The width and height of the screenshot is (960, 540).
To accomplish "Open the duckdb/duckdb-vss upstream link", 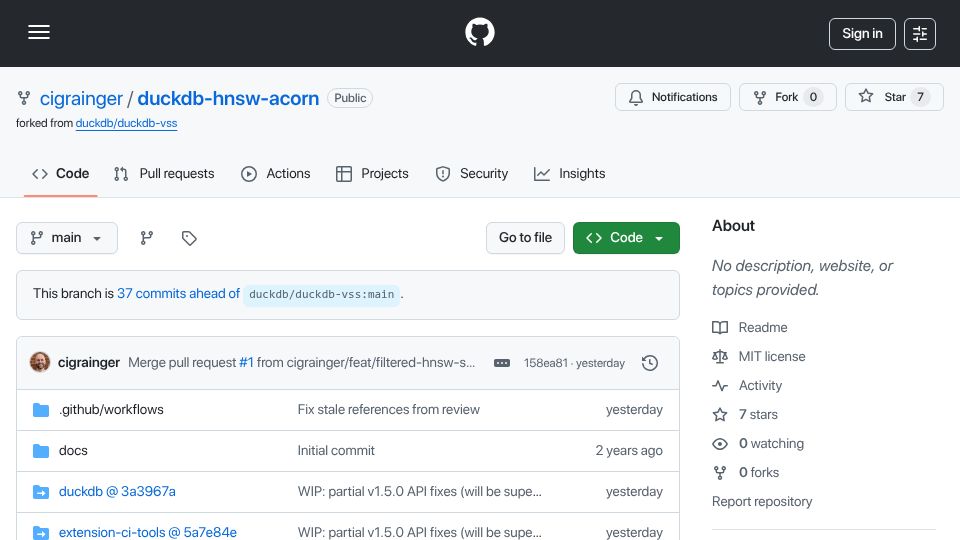I will pyautogui.click(x=126, y=123).
